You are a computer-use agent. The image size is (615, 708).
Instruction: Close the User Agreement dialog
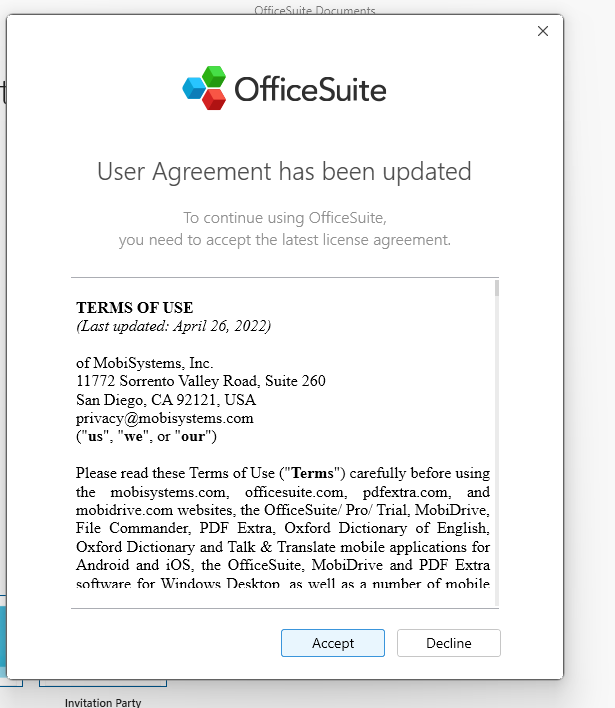pyautogui.click(x=543, y=31)
